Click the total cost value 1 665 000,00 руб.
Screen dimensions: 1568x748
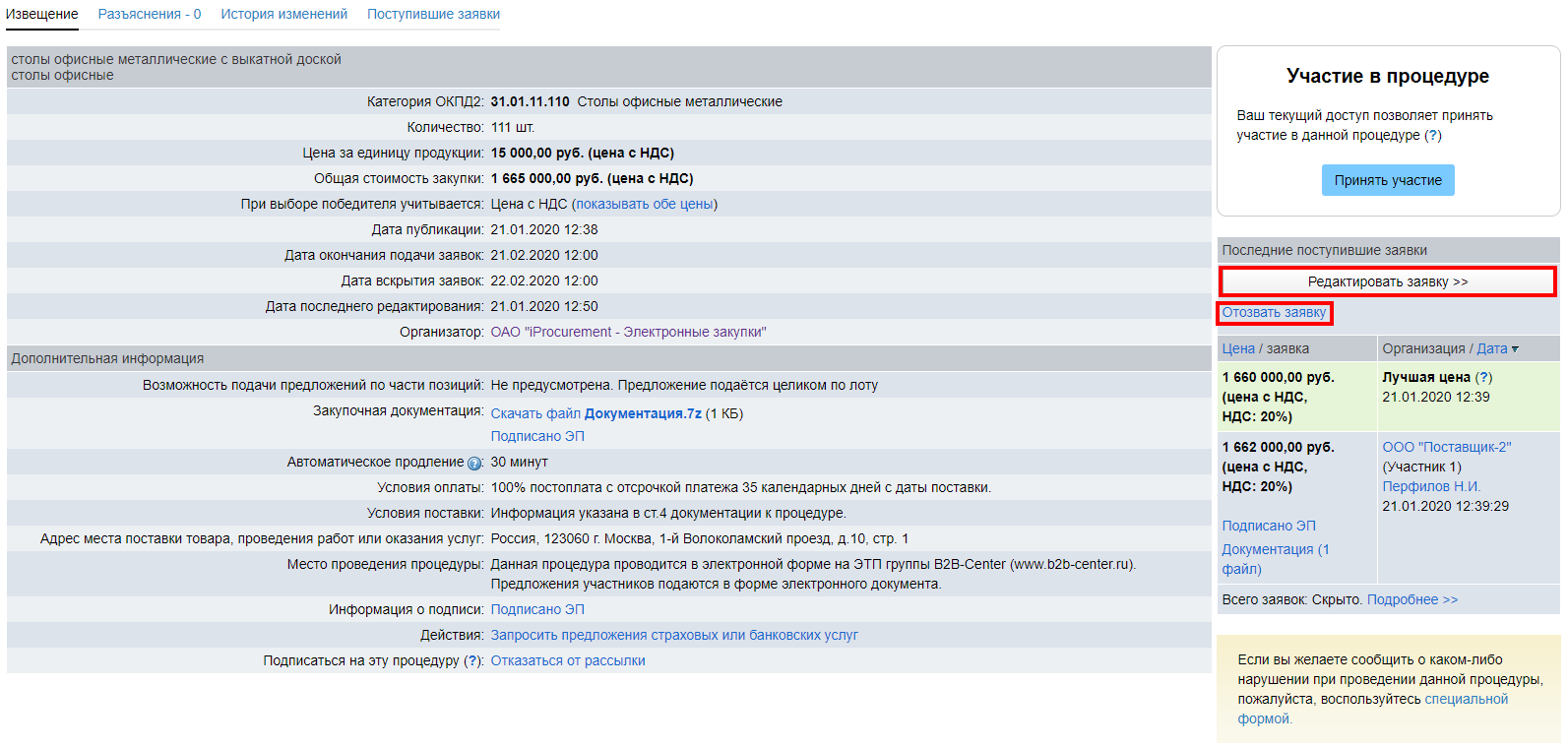(x=592, y=178)
